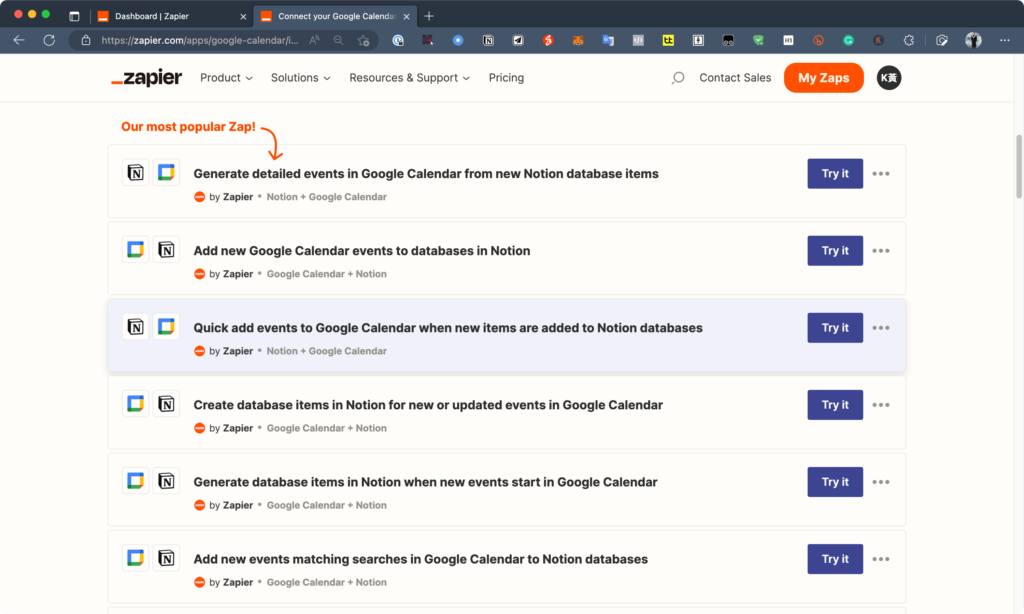Try the Add new Google Calendar events Zap
Screen dimensions: 1024x614
tap(835, 251)
